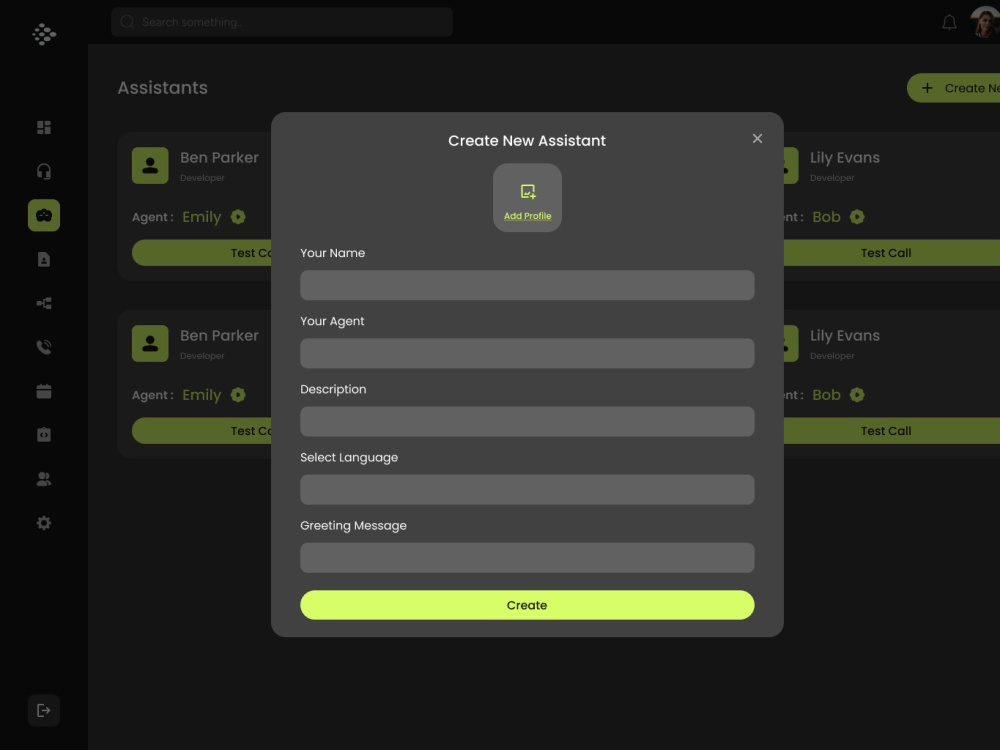Focus the Description input field

click(x=527, y=422)
